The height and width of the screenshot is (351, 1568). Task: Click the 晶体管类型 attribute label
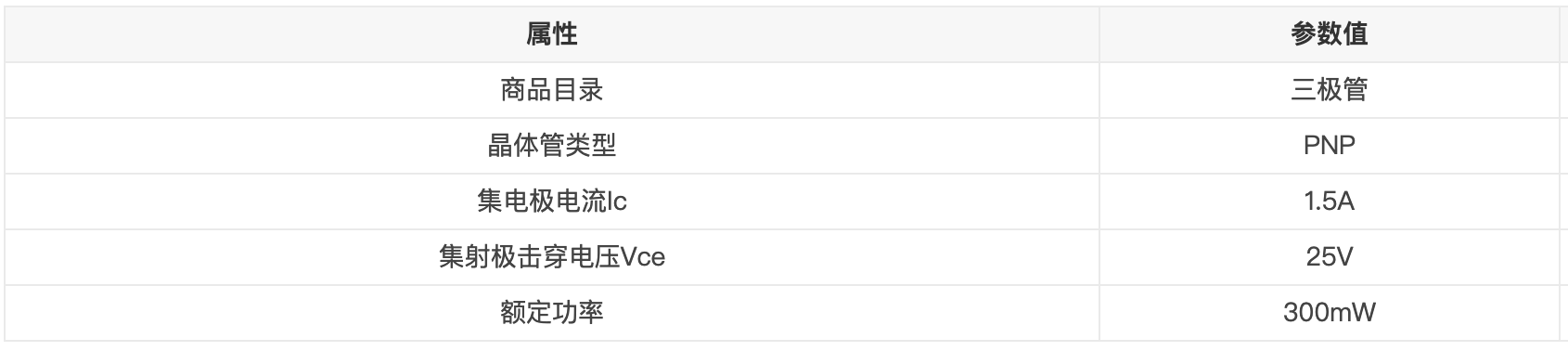point(552,146)
